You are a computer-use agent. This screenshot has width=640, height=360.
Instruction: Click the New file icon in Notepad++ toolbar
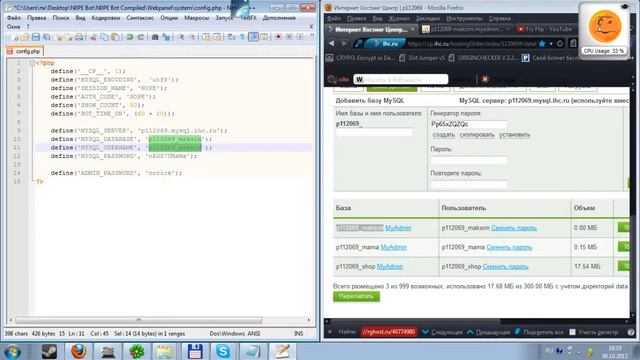[14, 37]
